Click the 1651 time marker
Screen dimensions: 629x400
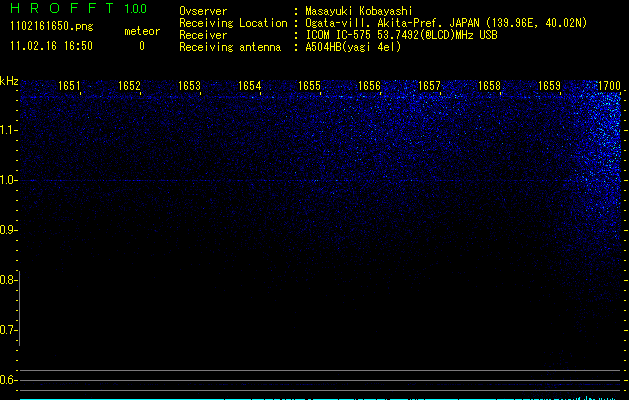point(69,85)
